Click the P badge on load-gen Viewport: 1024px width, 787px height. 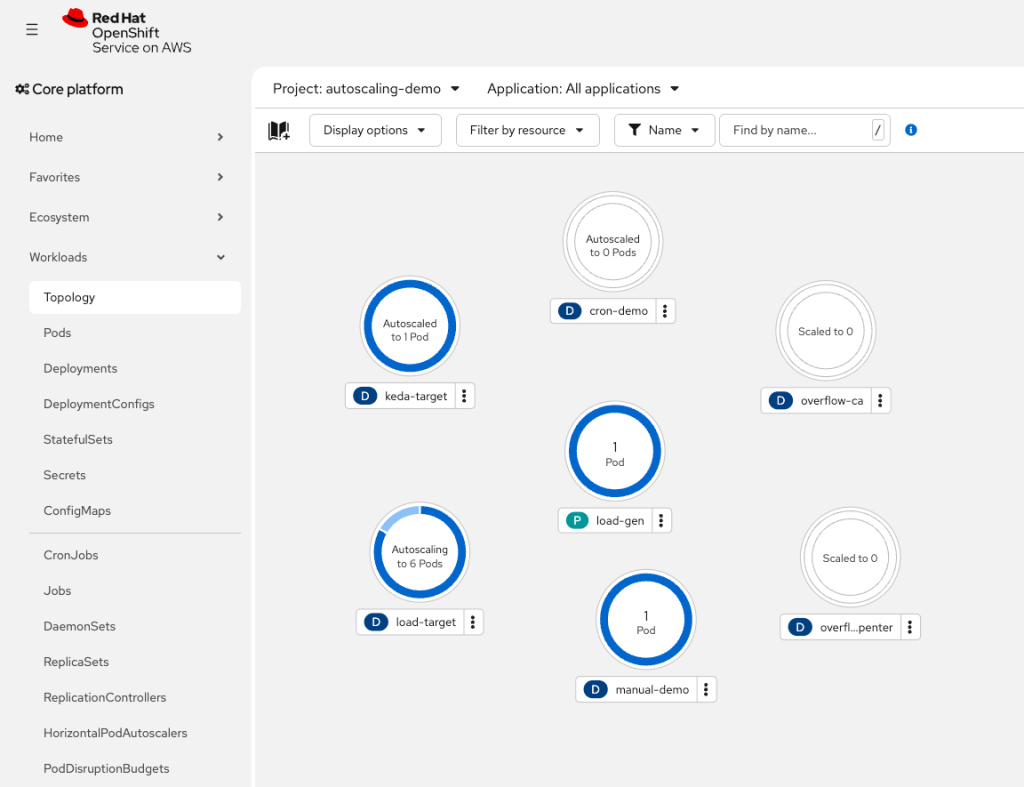[577, 521]
